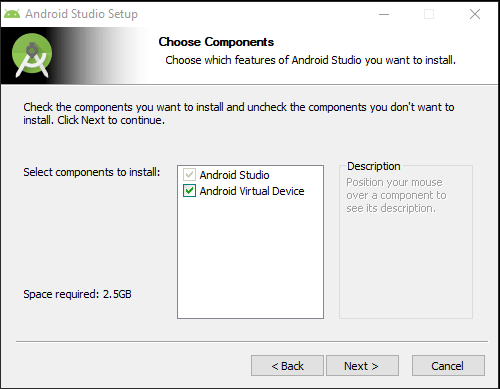Click the Choose Components heading
The height and width of the screenshot is (389, 500).
pyautogui.click(x=216, y=42)
